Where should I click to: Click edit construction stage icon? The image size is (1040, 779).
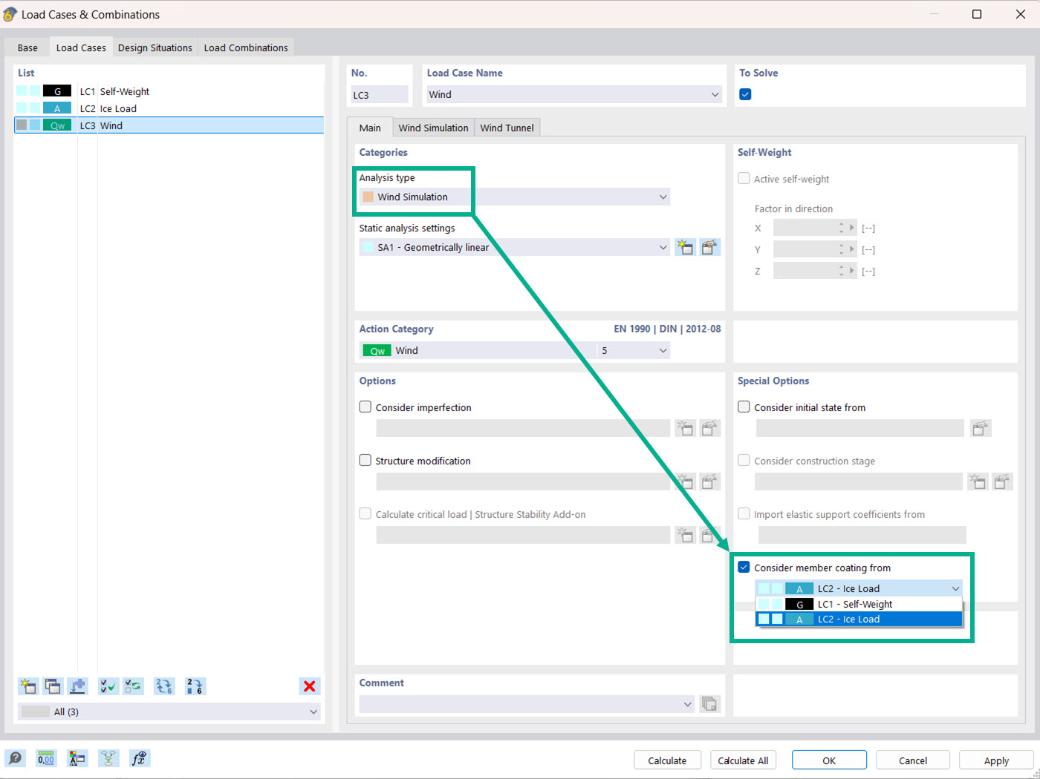pos(1002,482)
